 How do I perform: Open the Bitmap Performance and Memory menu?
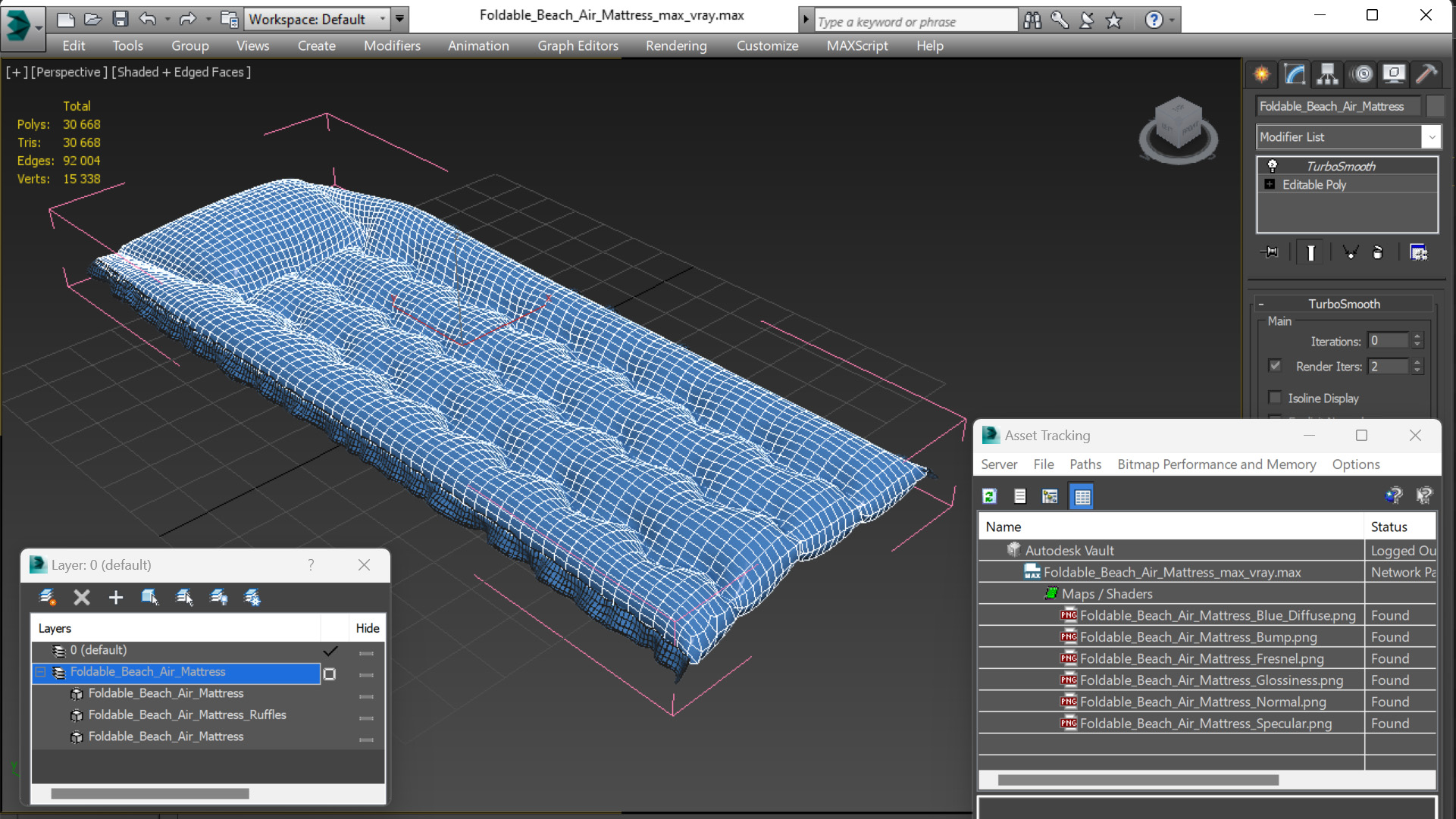1216,464
